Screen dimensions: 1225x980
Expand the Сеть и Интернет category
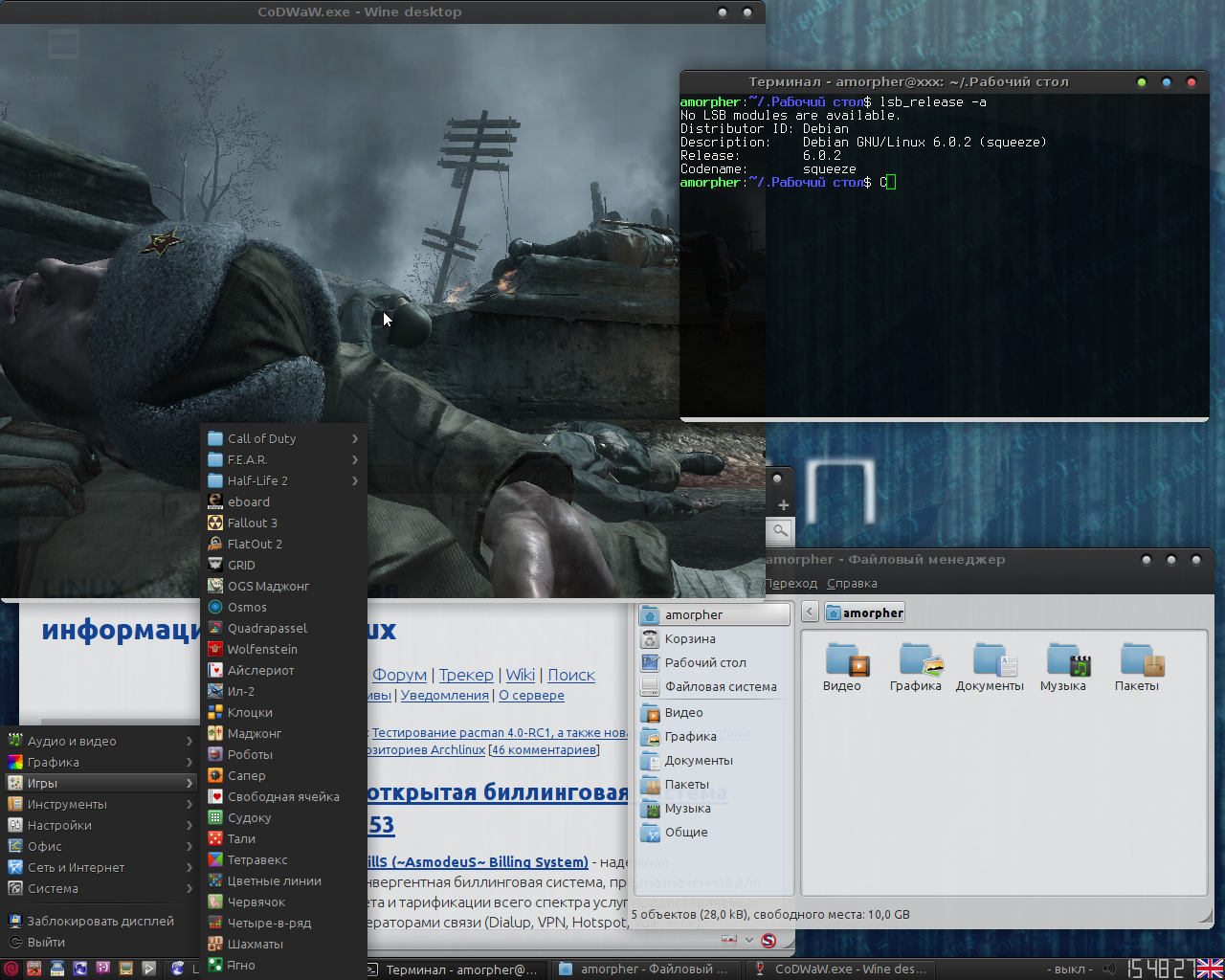click(x=100, y=867)
